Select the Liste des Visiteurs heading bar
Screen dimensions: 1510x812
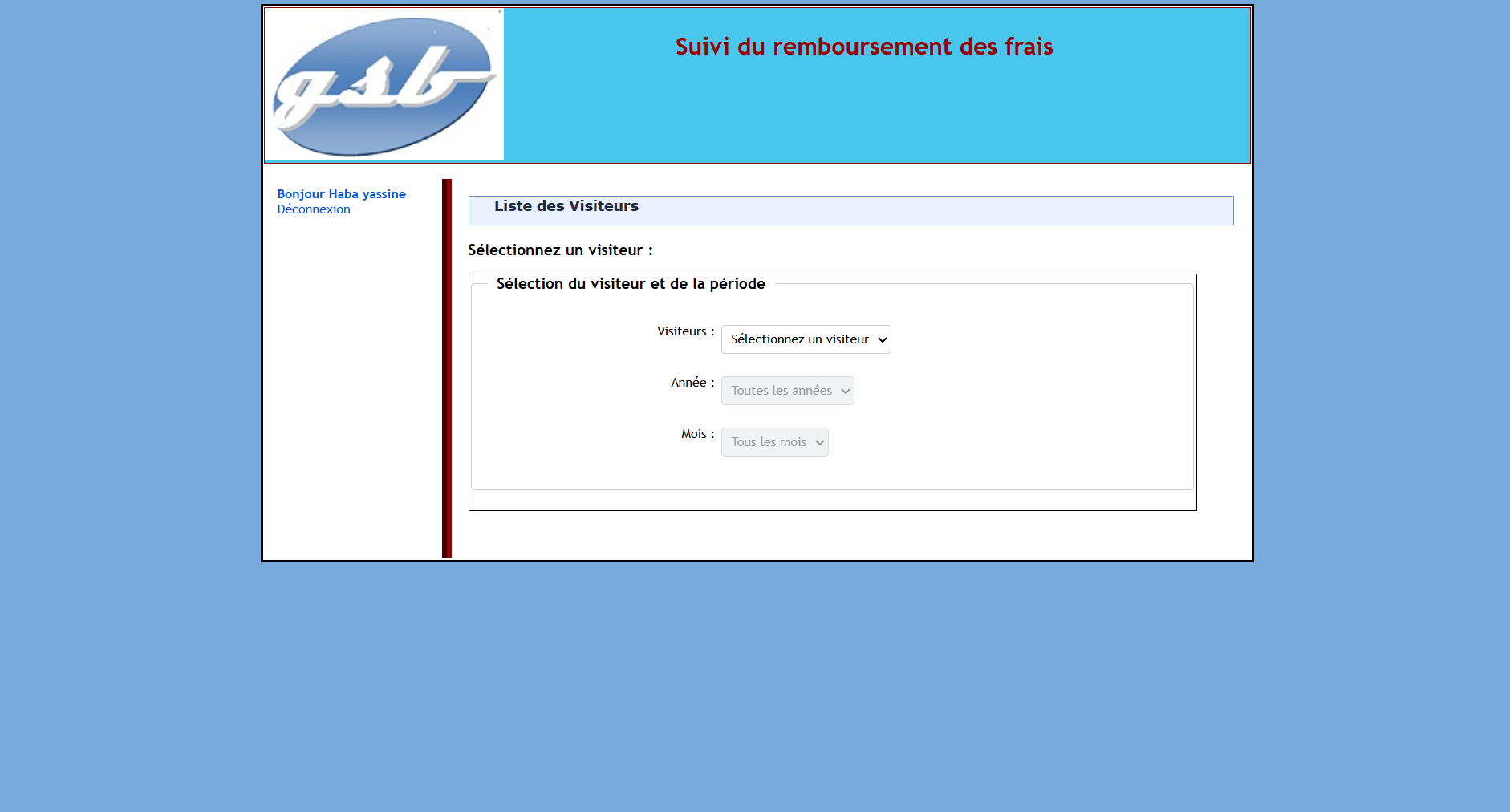point(850,210)
